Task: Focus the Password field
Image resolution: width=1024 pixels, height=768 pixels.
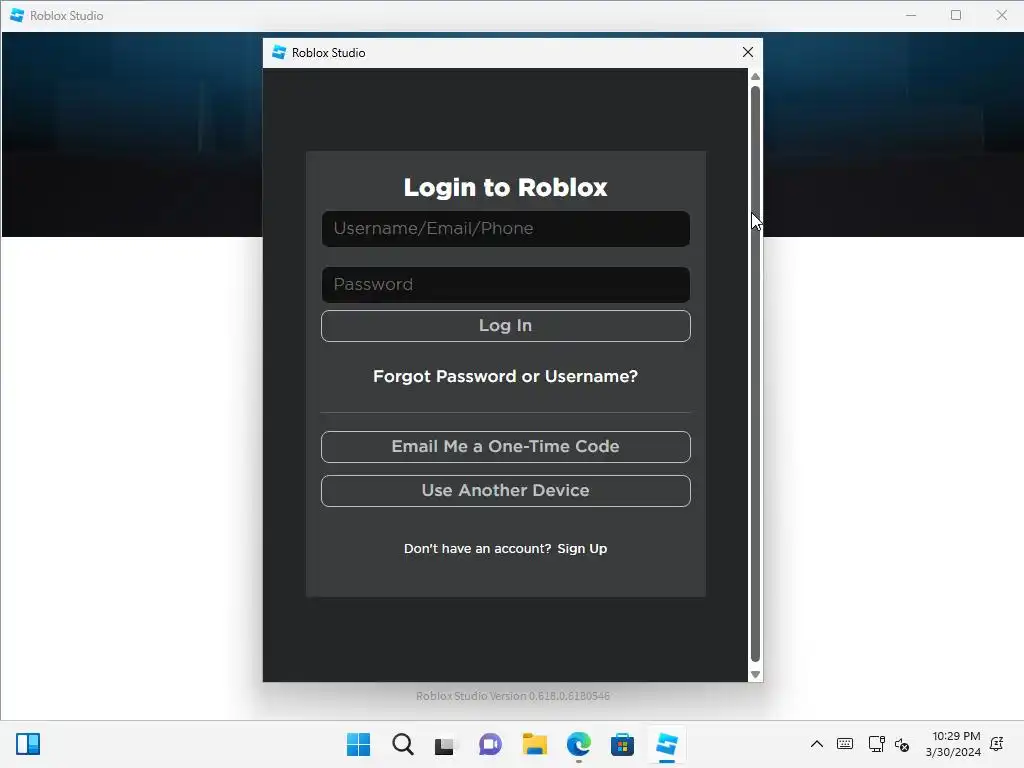Action: [x=505, y=285]
